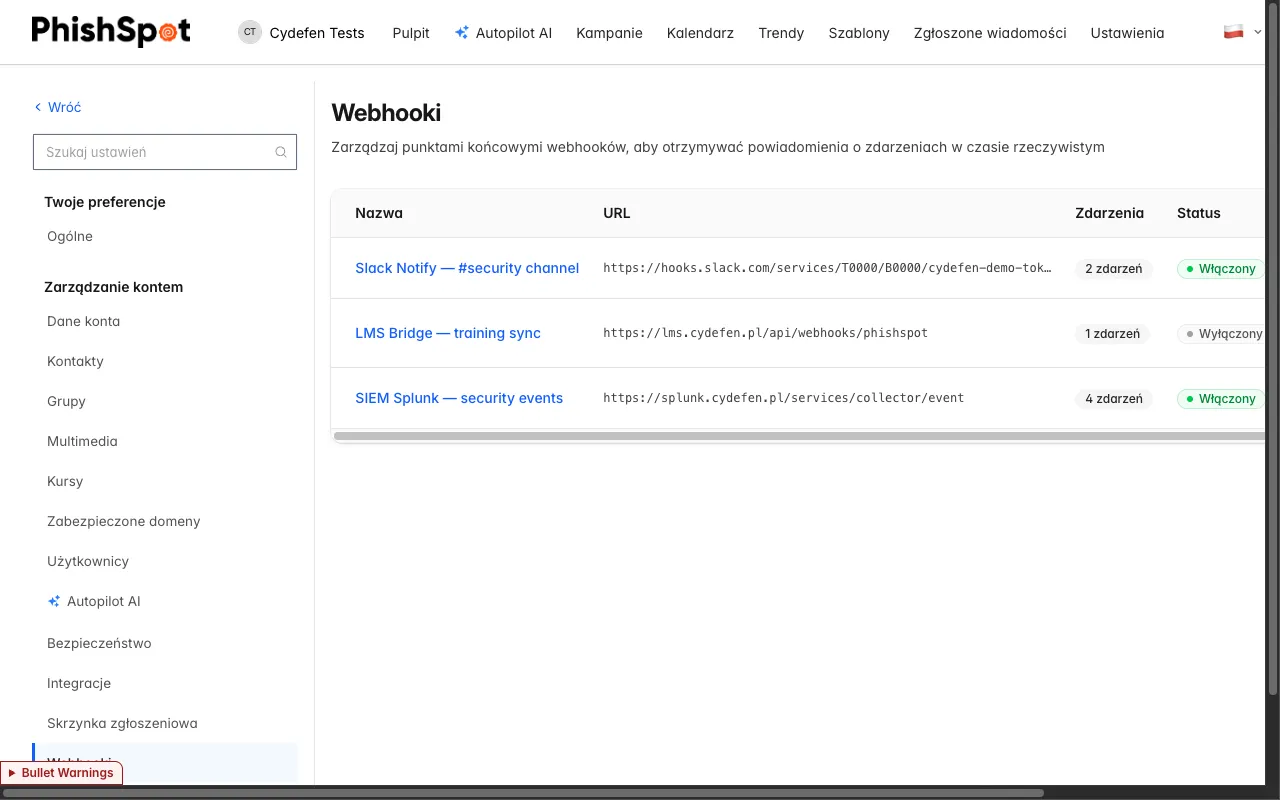1280x800 pixels.
Task: Open Ustawienia in top navigation
Action: [1127, 33]
